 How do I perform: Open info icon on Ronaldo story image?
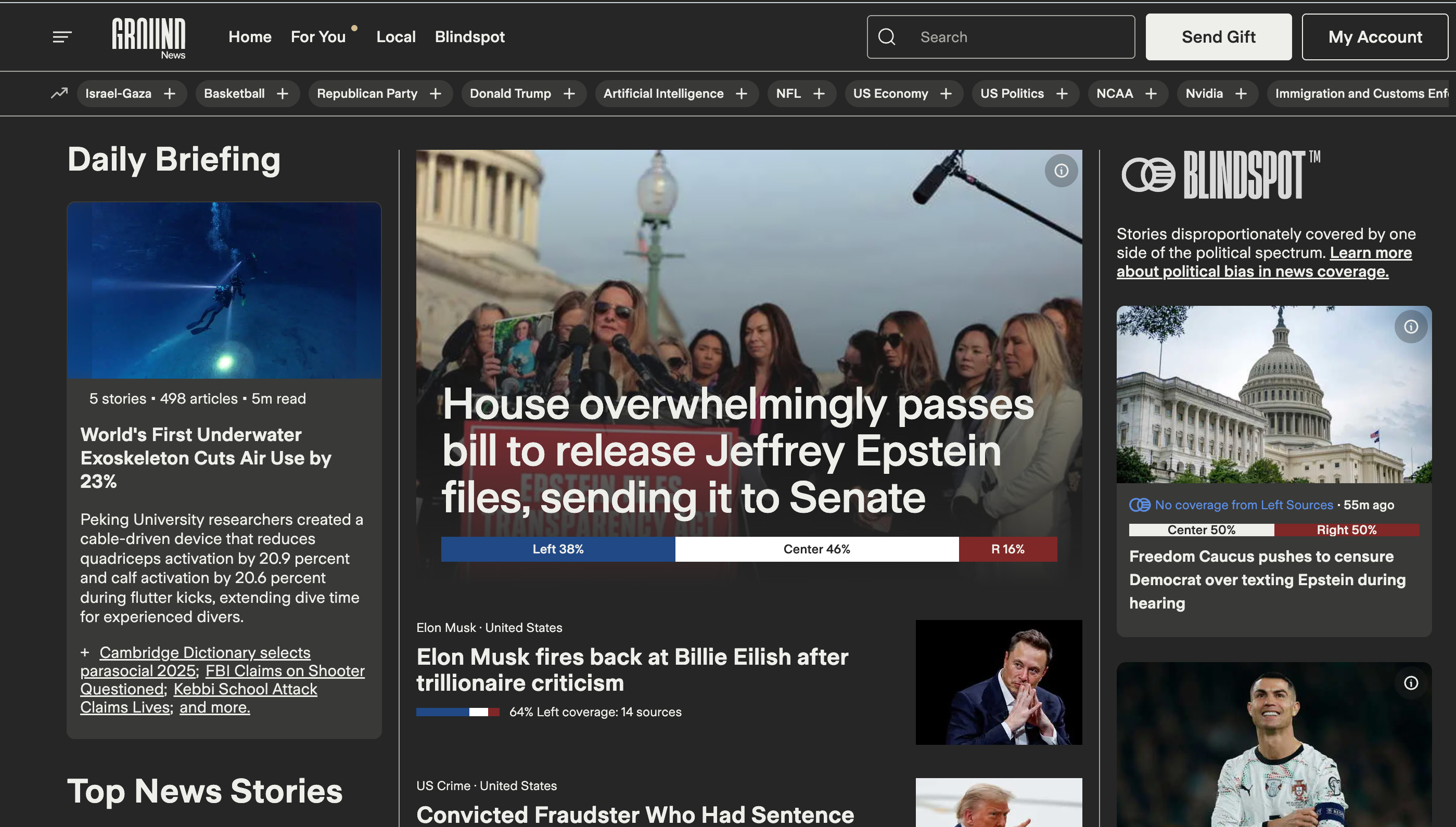coord(1411,683)
